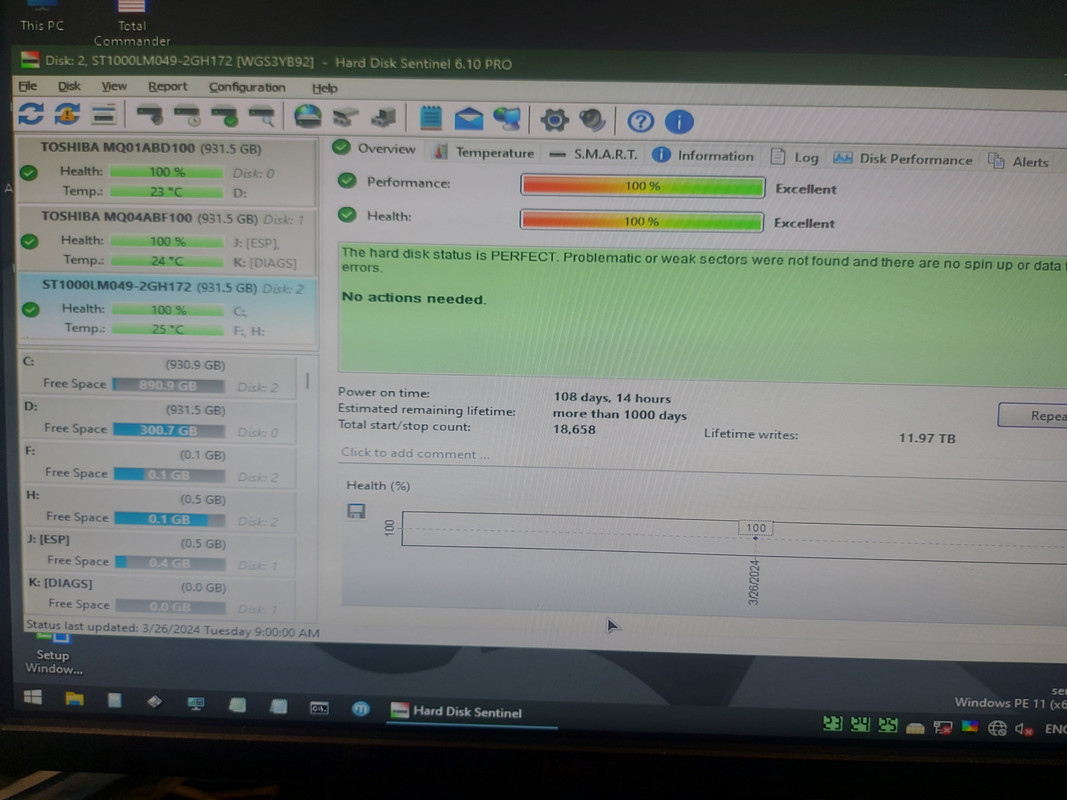Click the 'Status last updated' status bar text
Viewport: 1067px width, 800px height.
pyautogui.click(x=173, y=629)
